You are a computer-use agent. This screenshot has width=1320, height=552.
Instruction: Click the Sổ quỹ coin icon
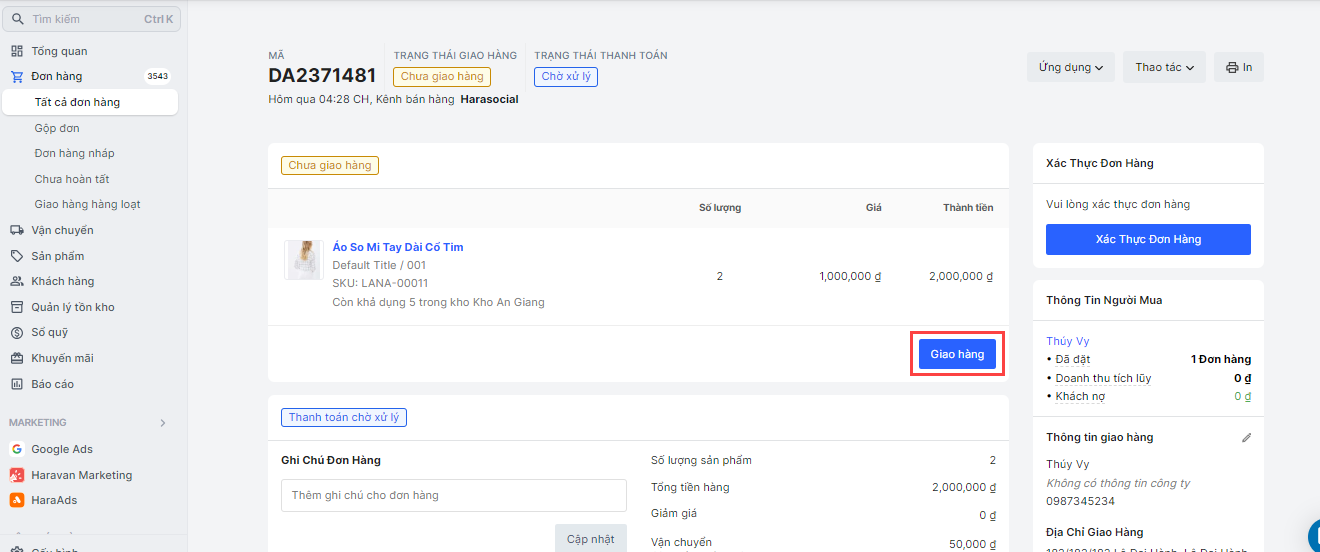click(17, 332)
